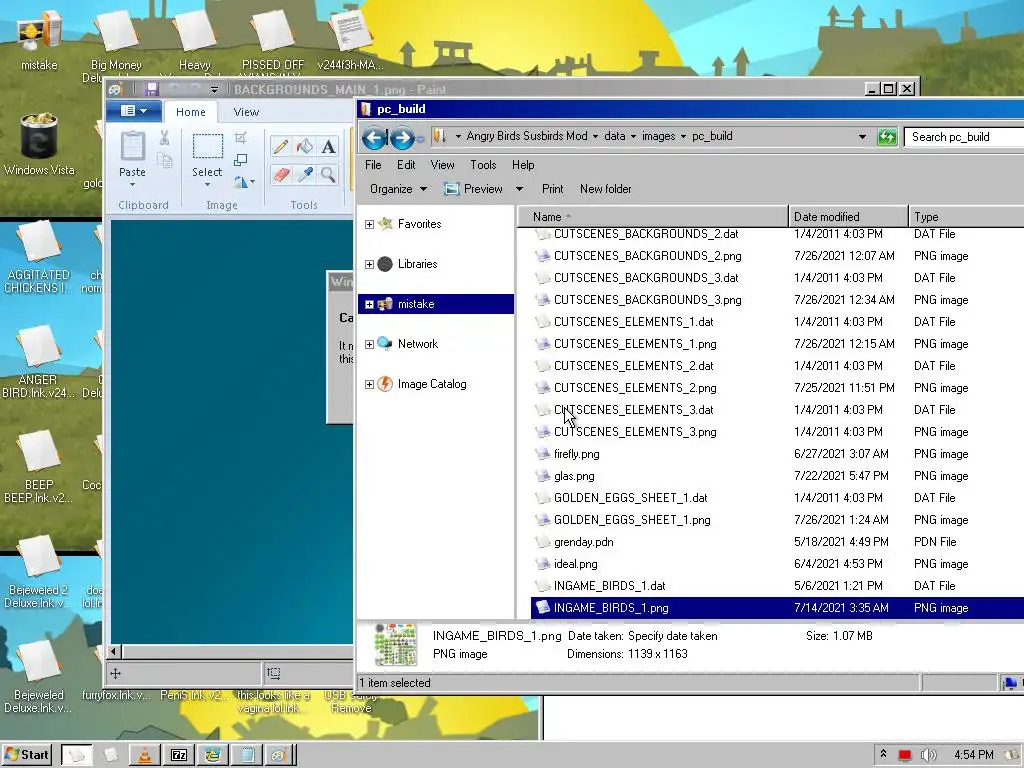
Task: Select the Magnifier tool in Paint
Action: pyautogui.click(x=328, y=174)
